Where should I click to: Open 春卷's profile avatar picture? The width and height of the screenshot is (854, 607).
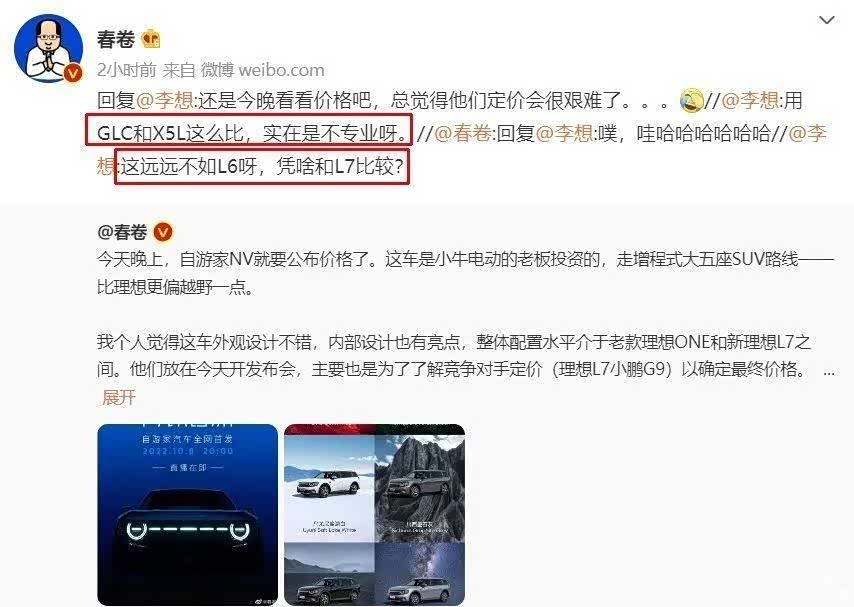point(48,49)
